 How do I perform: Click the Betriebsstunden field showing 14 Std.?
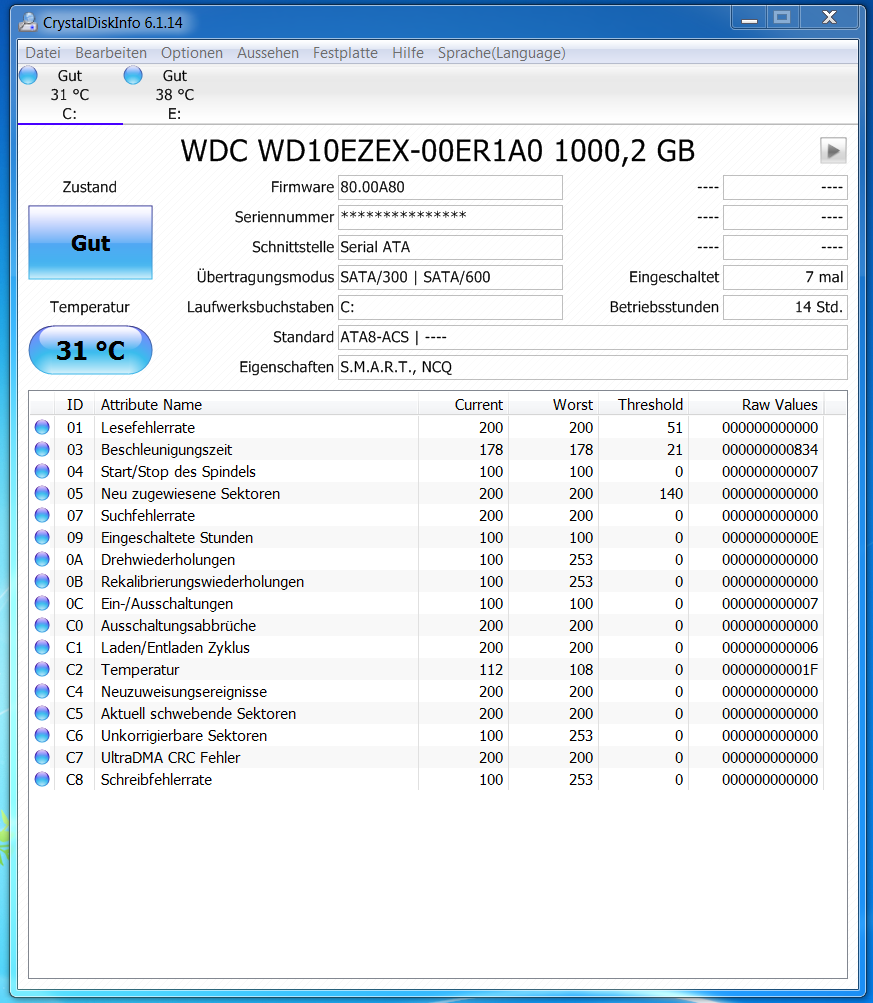785,307
